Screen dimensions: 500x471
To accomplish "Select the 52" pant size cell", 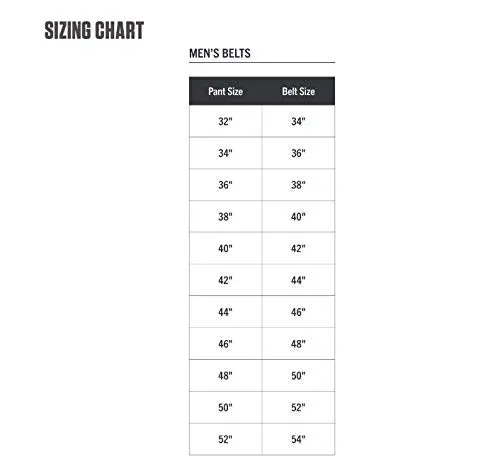I will tap(225, 439).
